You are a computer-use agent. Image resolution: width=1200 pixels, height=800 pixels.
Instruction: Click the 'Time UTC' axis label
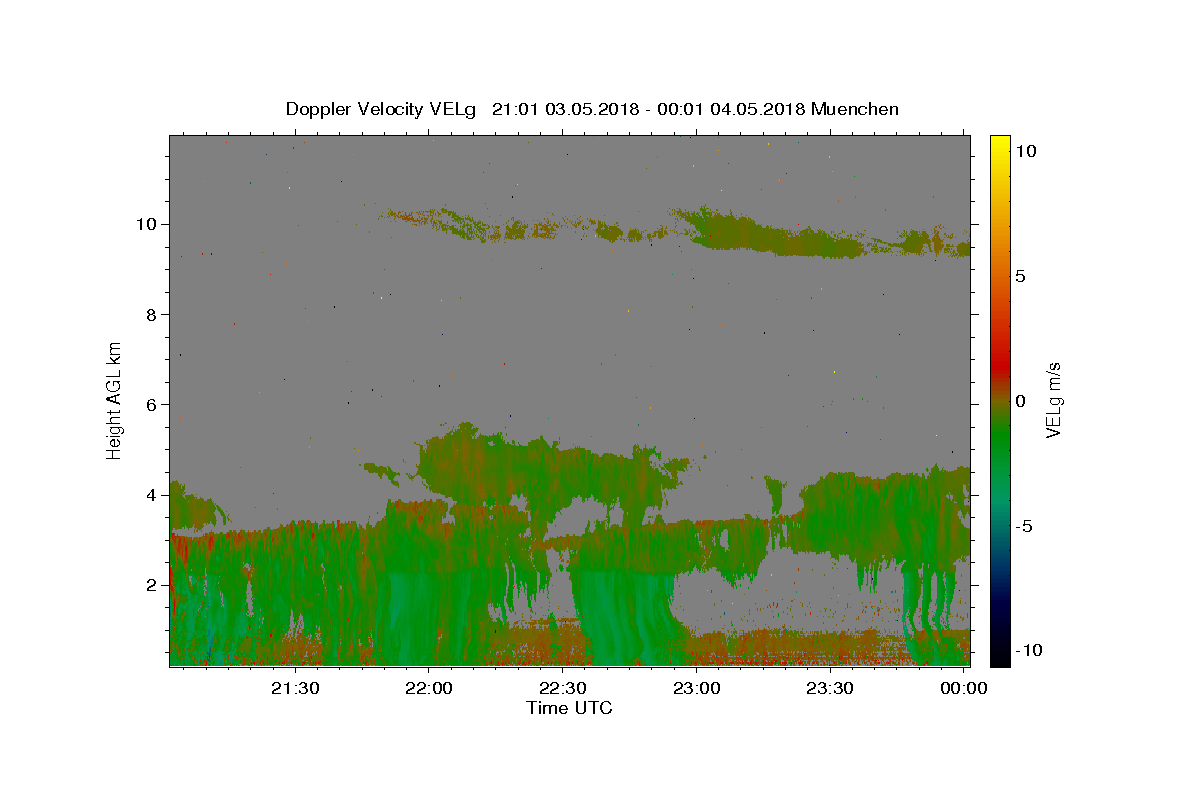point(569,708)
